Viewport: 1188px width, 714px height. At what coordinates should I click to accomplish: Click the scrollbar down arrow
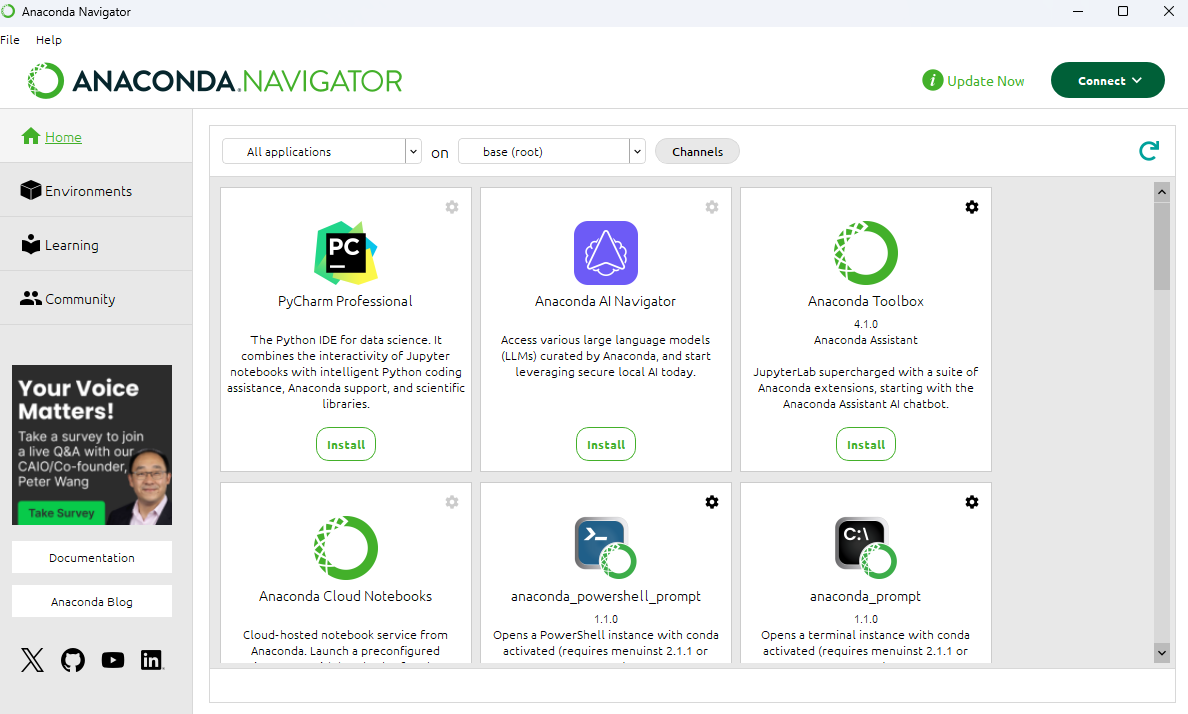pos(1161,652)
